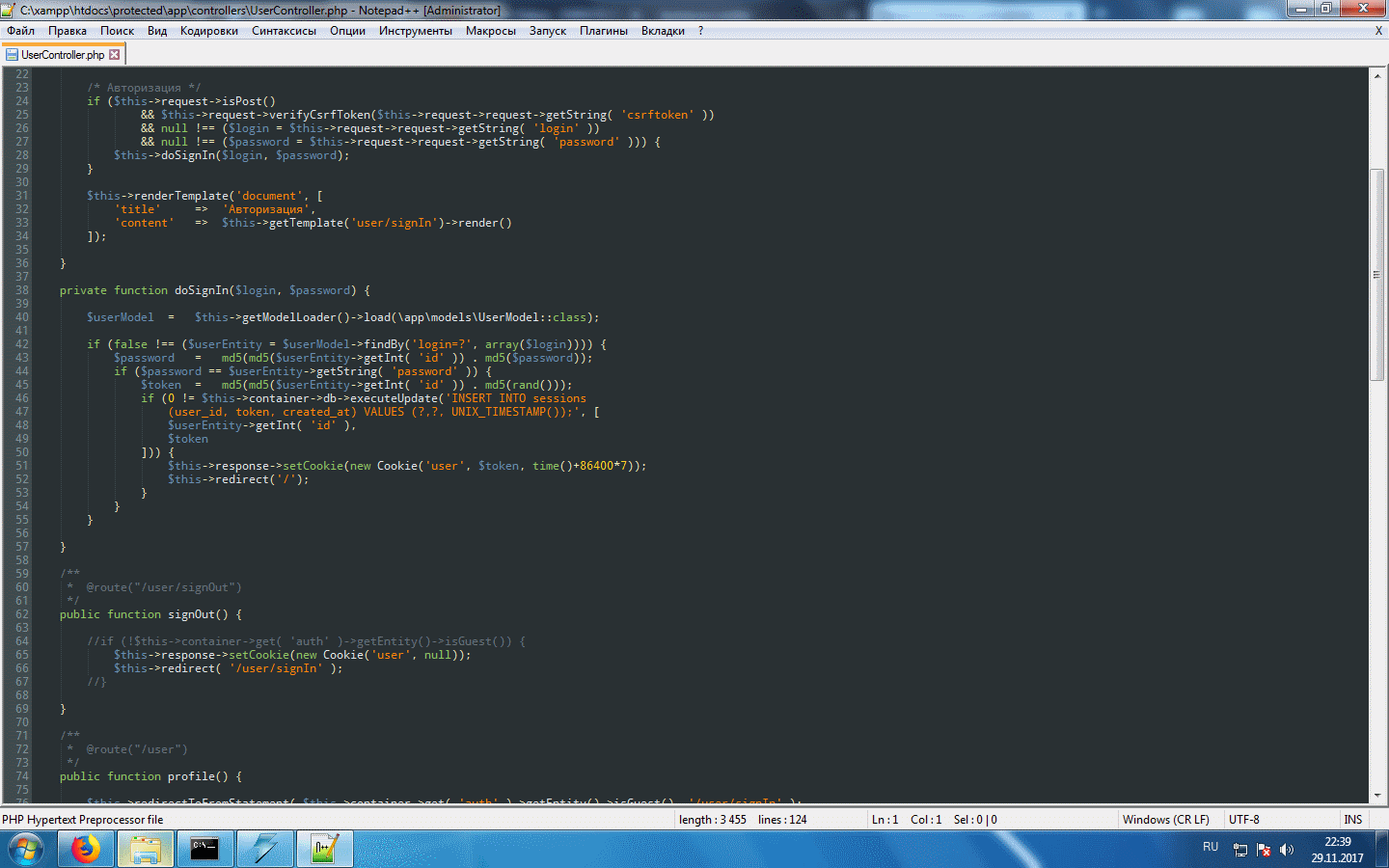Switch the RU keyboard language indicator
Viewport: 1389px width, 868px height.
pyautogui.click(x=1211, y=847)
